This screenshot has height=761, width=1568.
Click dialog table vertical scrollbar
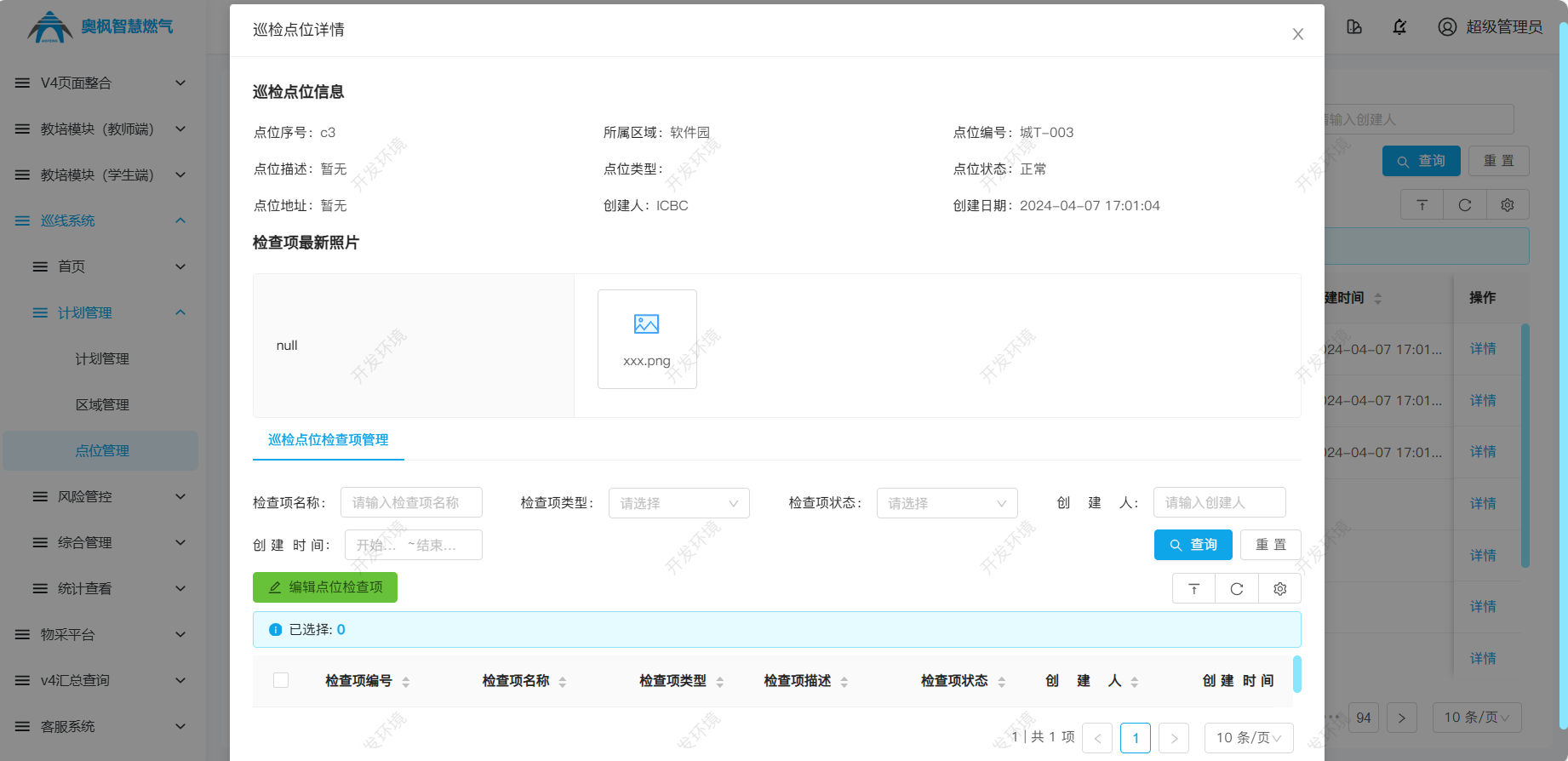tap(1296, 673)
